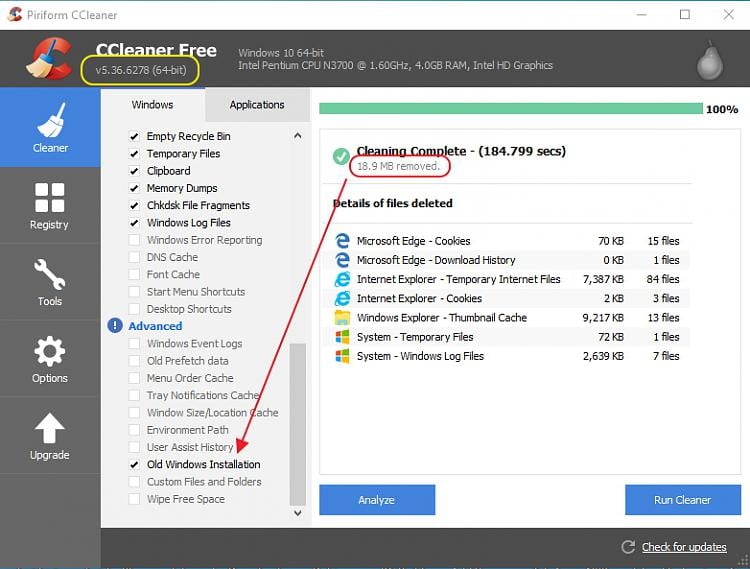Open the Check for updates link
Viewport: 750px width, 569px height.
(684, 547)
